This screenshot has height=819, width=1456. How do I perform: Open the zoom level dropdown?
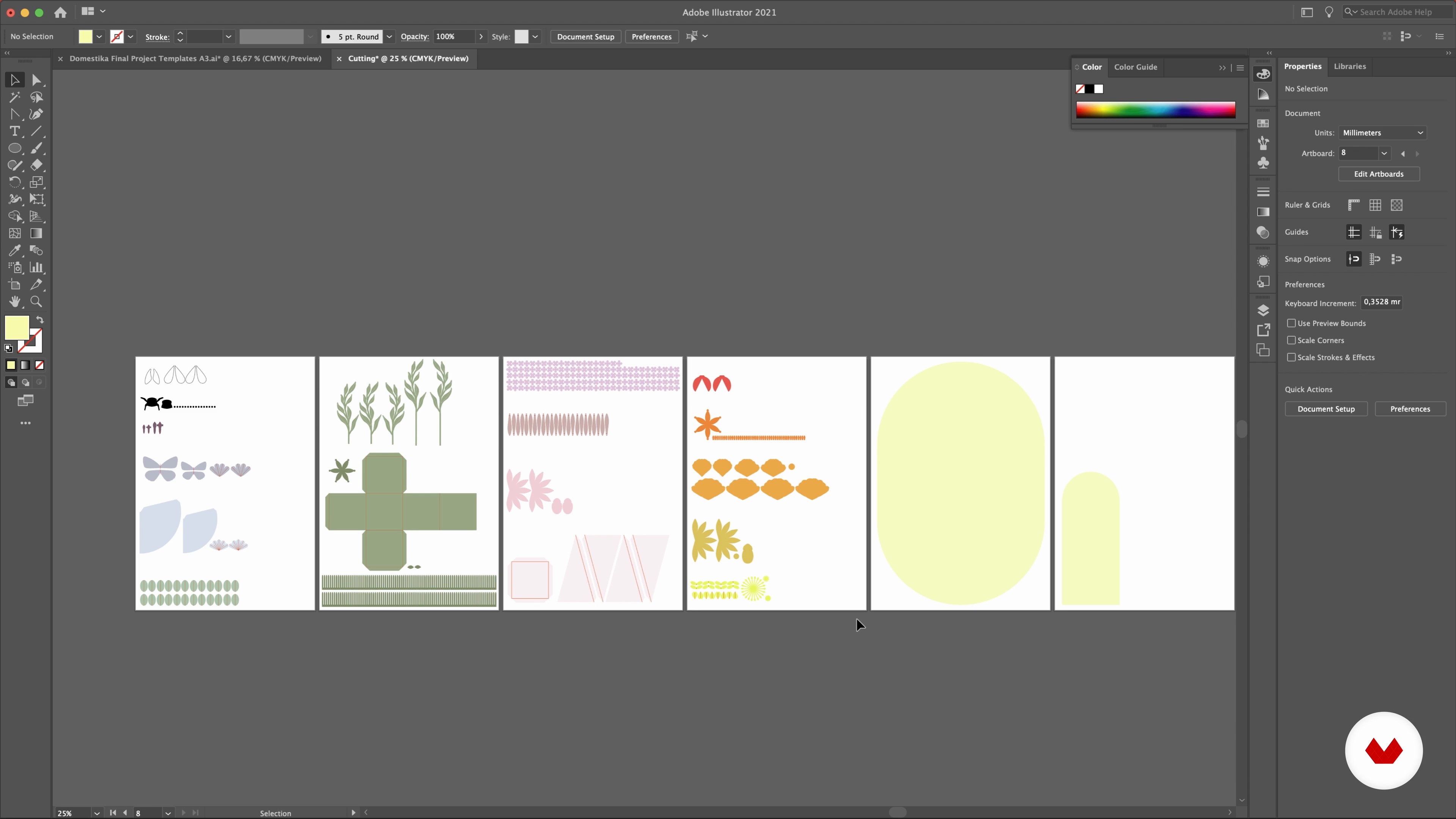point(97,813)
